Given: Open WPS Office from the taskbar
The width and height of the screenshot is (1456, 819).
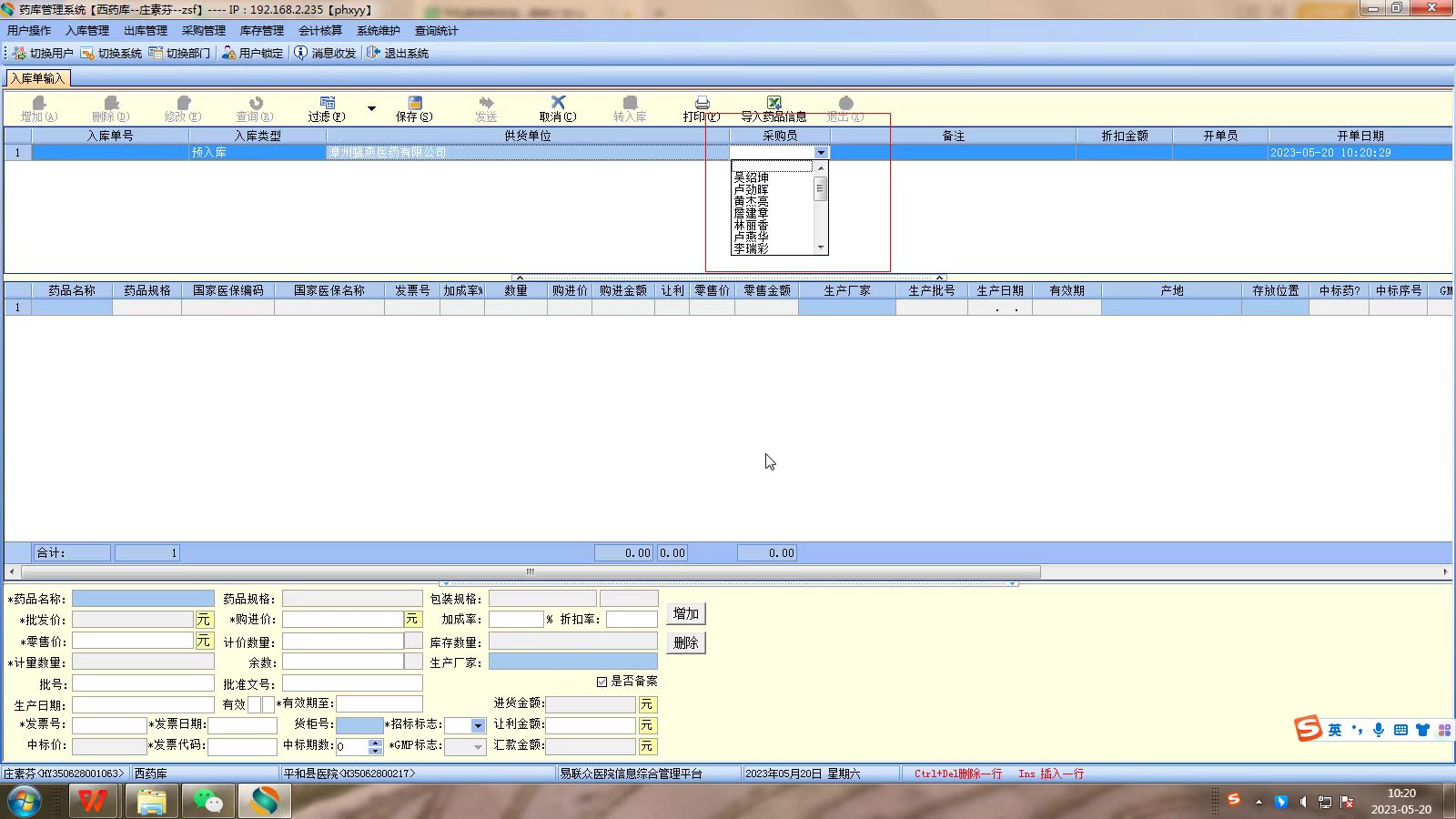Looking at the screenshot, I should tap(92, 801).
